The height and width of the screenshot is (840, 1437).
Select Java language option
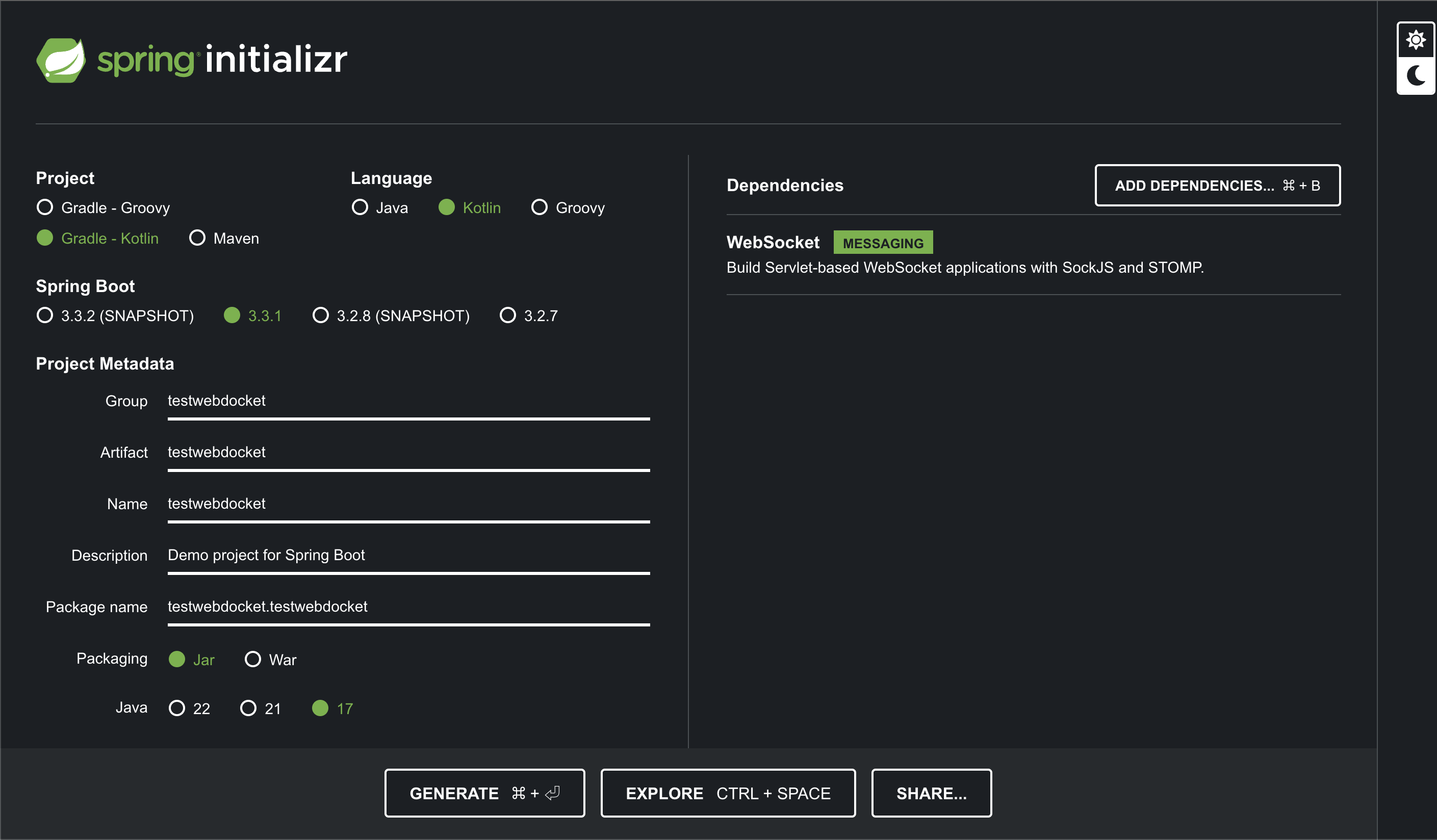pos(360,207)
